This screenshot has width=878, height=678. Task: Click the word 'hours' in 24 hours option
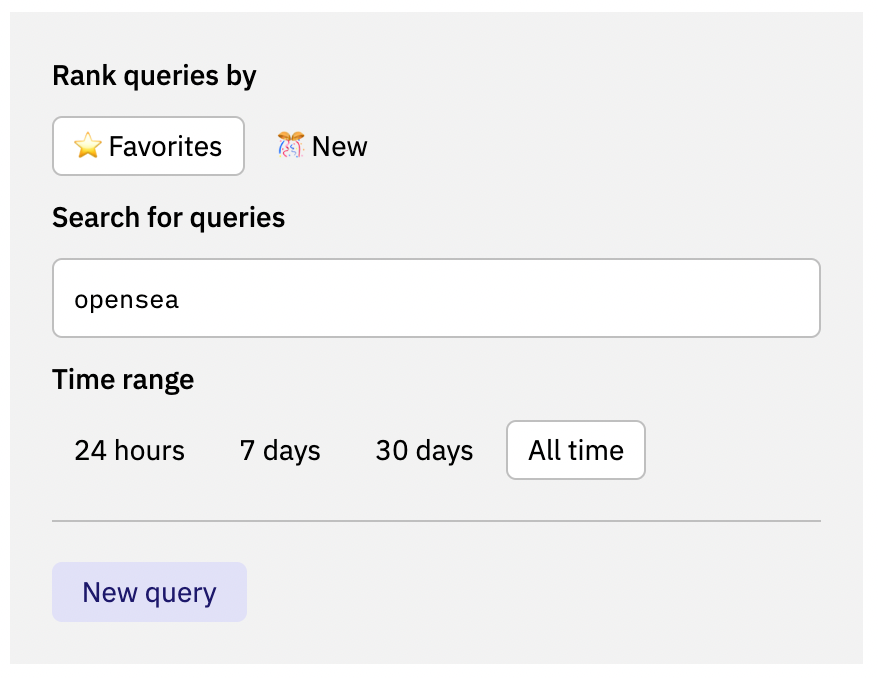point(150,451)
